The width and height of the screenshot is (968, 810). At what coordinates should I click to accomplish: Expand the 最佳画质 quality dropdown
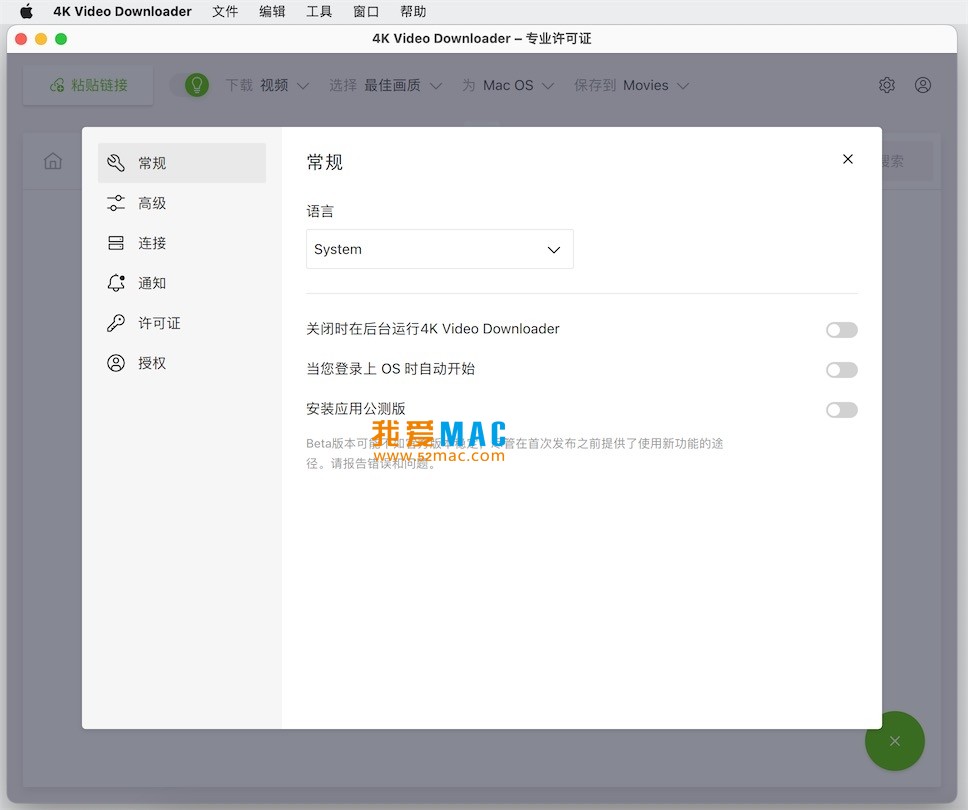click(402, 86)
